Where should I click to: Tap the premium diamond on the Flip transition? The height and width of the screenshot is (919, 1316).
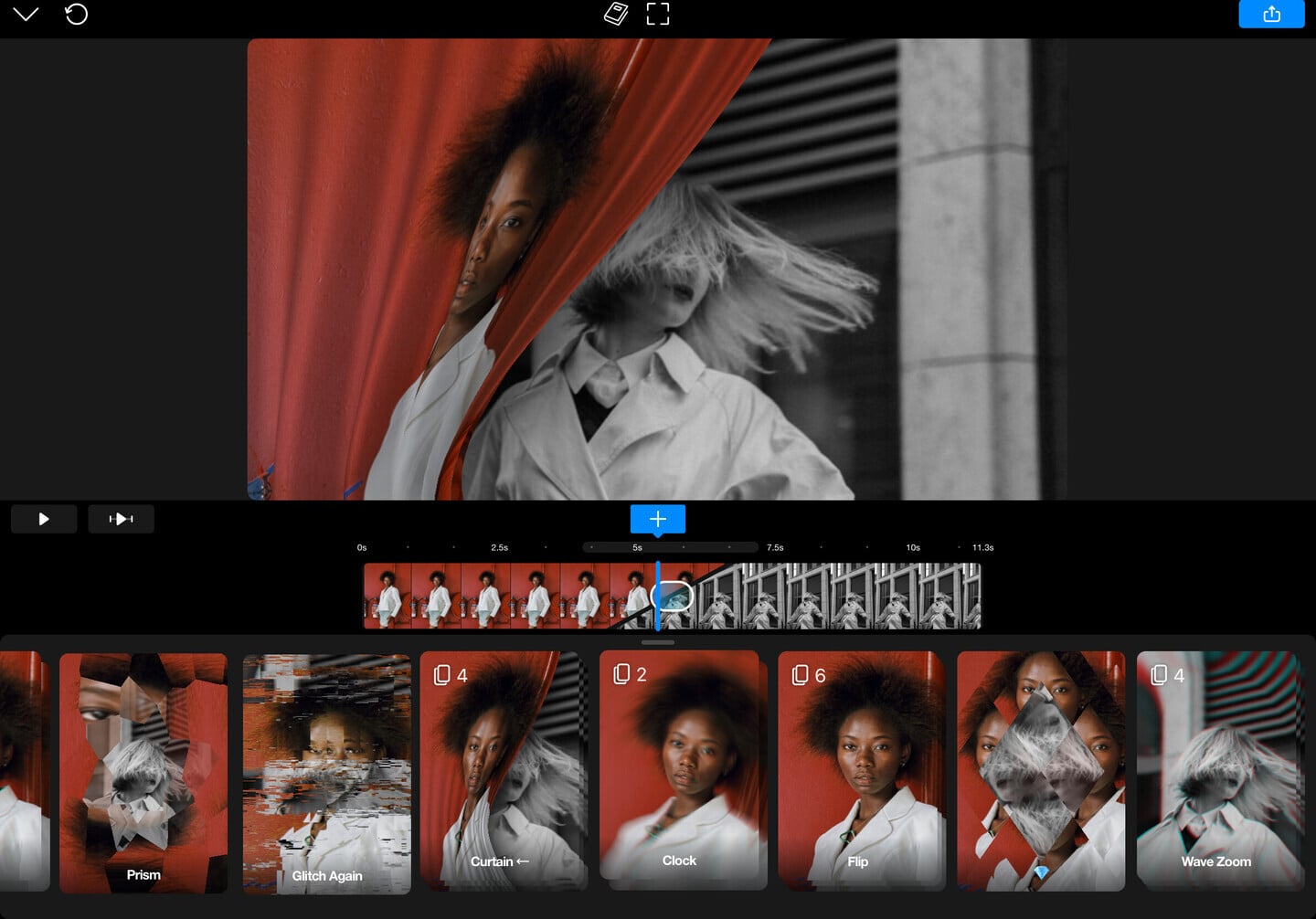1041,871
